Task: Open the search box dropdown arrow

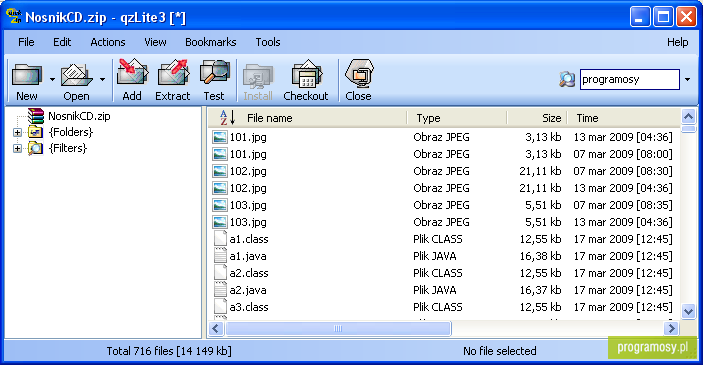Action: tap(687, 80)
